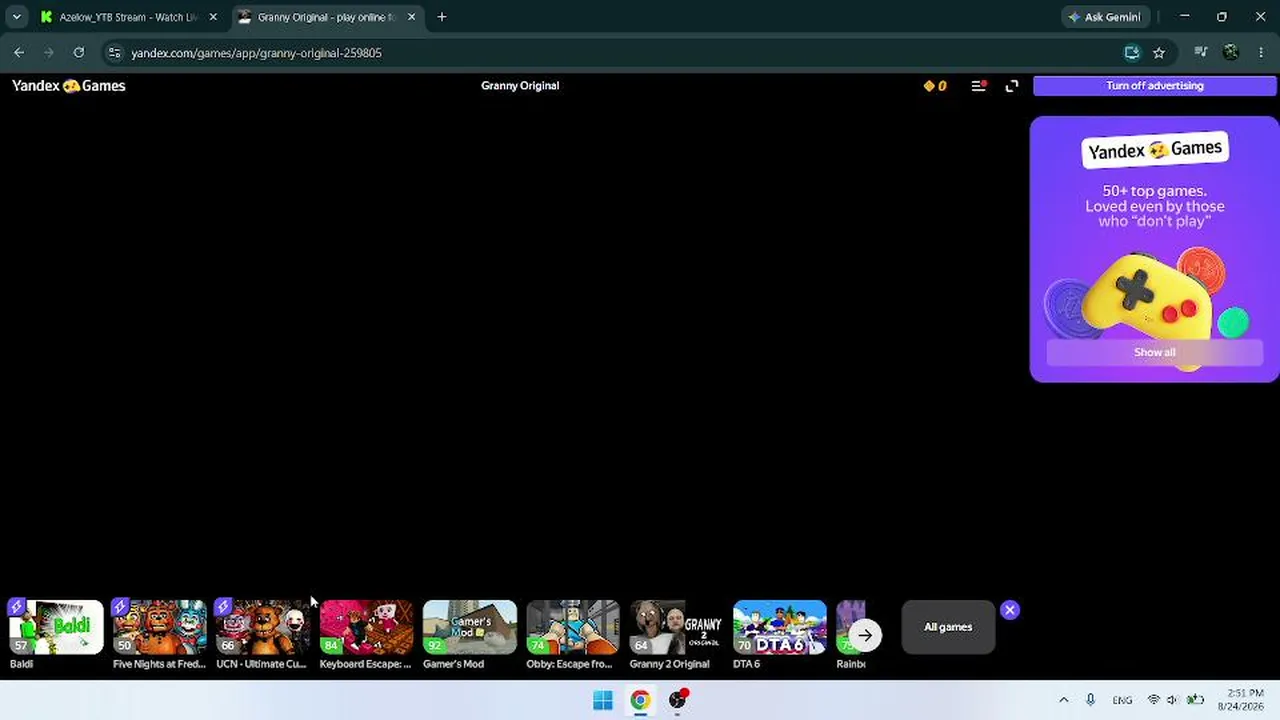Close the Azelow_YTB Stream tab
The image size is (1280, 720).
coord(213,17)
